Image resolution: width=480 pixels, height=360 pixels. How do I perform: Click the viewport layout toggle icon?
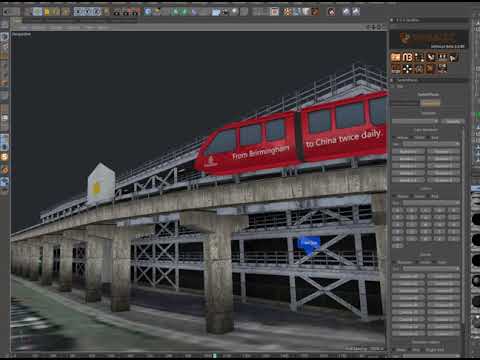click(x=383, y=27)
